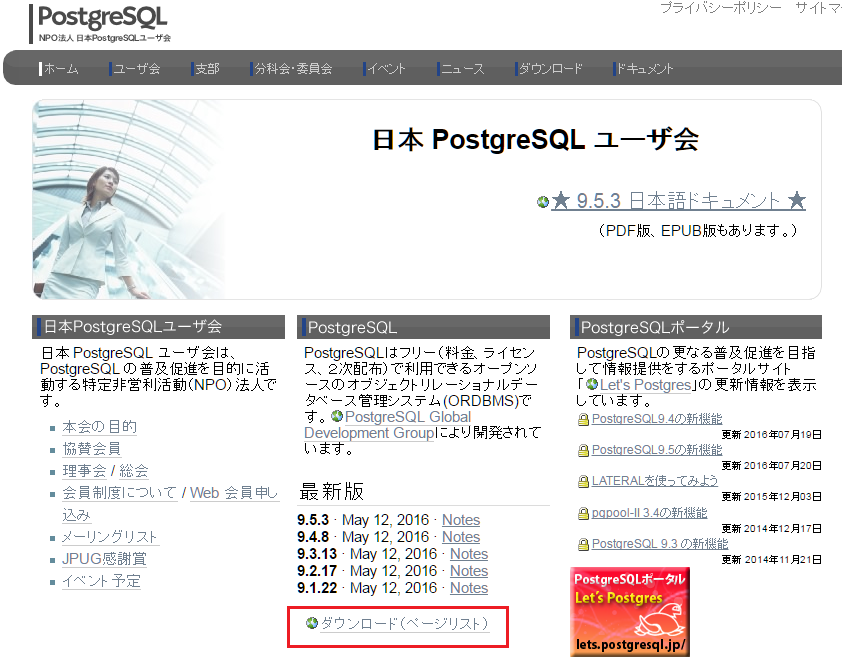Open the 9.5.3 日本語ドキュメント link

(678, 201)
